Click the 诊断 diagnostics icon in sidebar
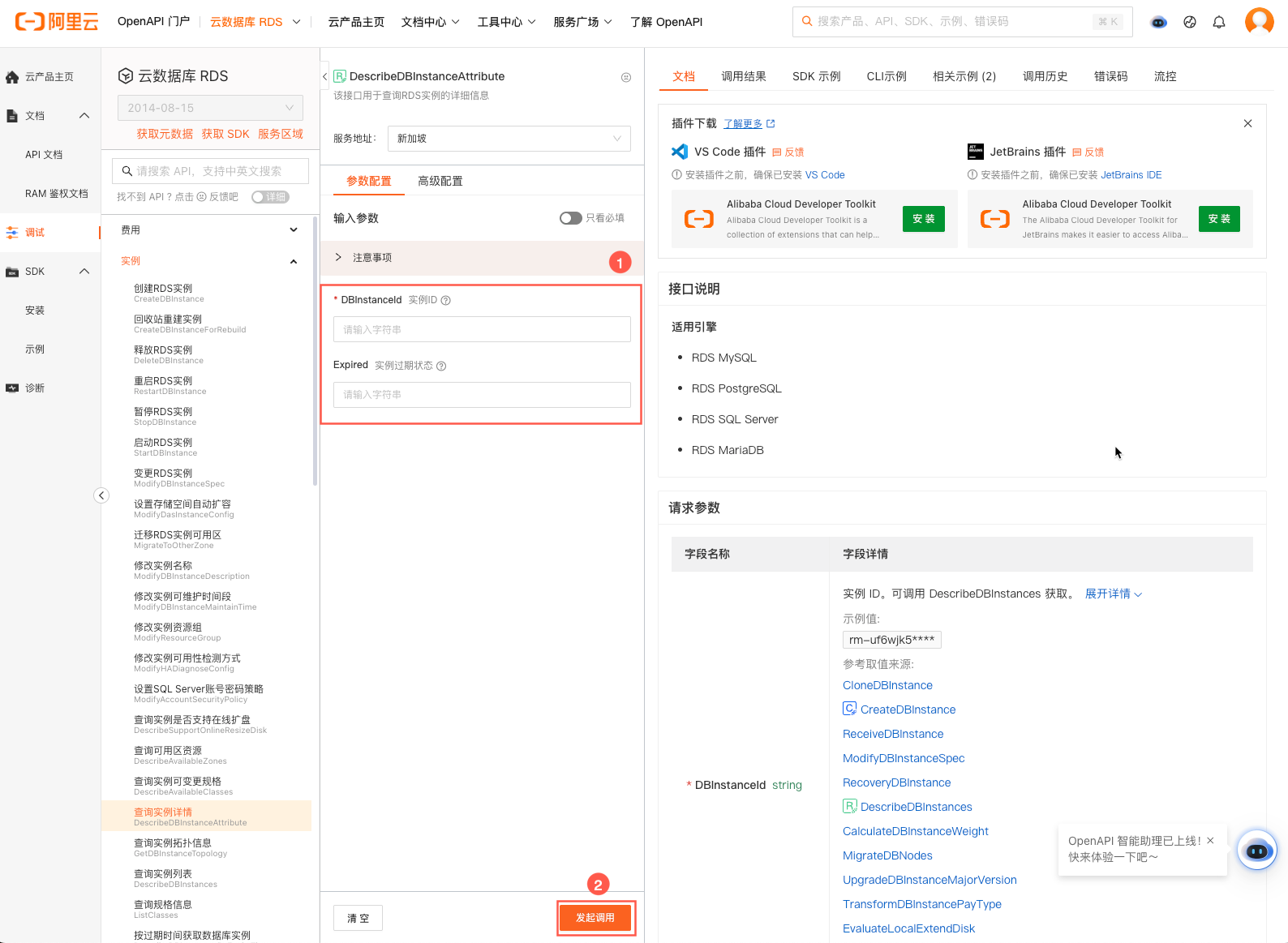This screenshot has width=1288, height=943. (12, 388)
